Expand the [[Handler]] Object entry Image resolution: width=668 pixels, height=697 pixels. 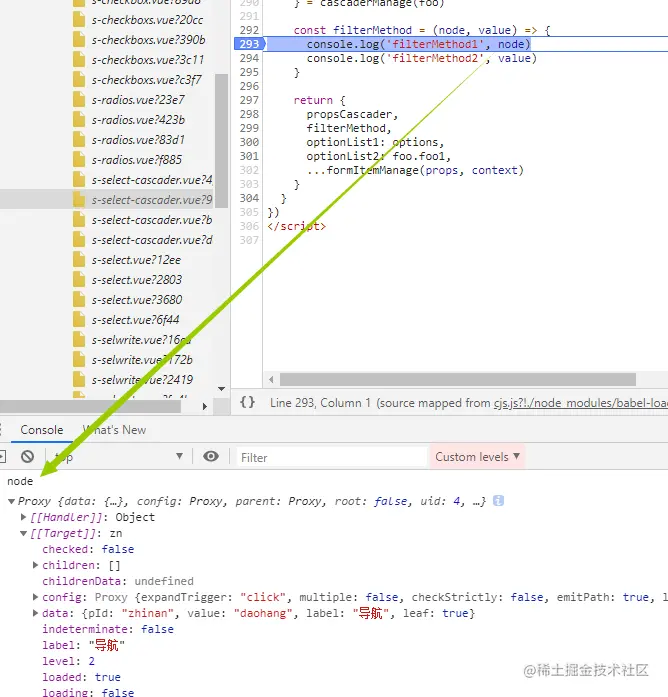point(24,517)
